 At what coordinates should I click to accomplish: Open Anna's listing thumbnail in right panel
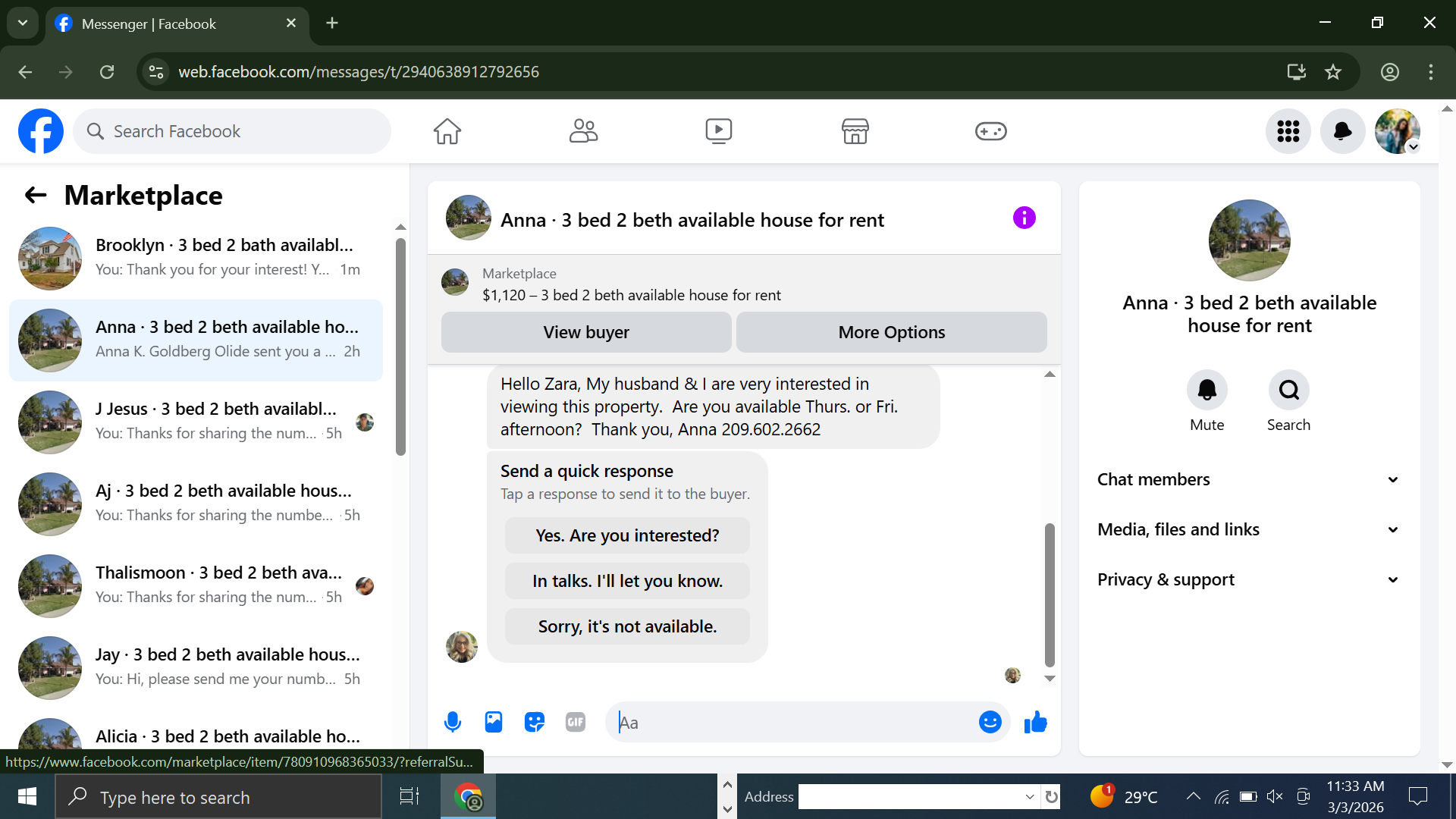point(1249,240)
